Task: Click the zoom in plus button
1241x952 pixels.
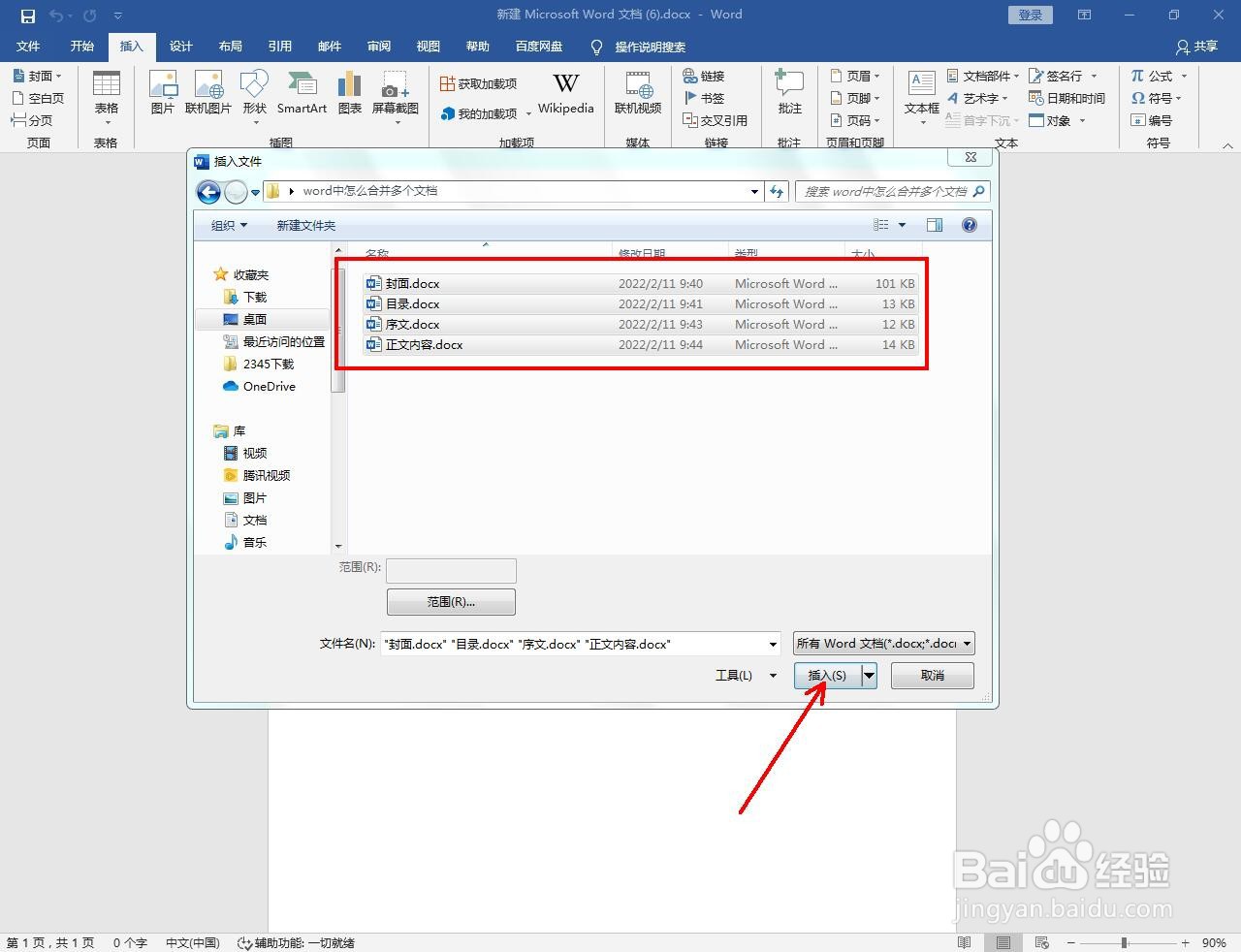Action: tap(1185, 942)
